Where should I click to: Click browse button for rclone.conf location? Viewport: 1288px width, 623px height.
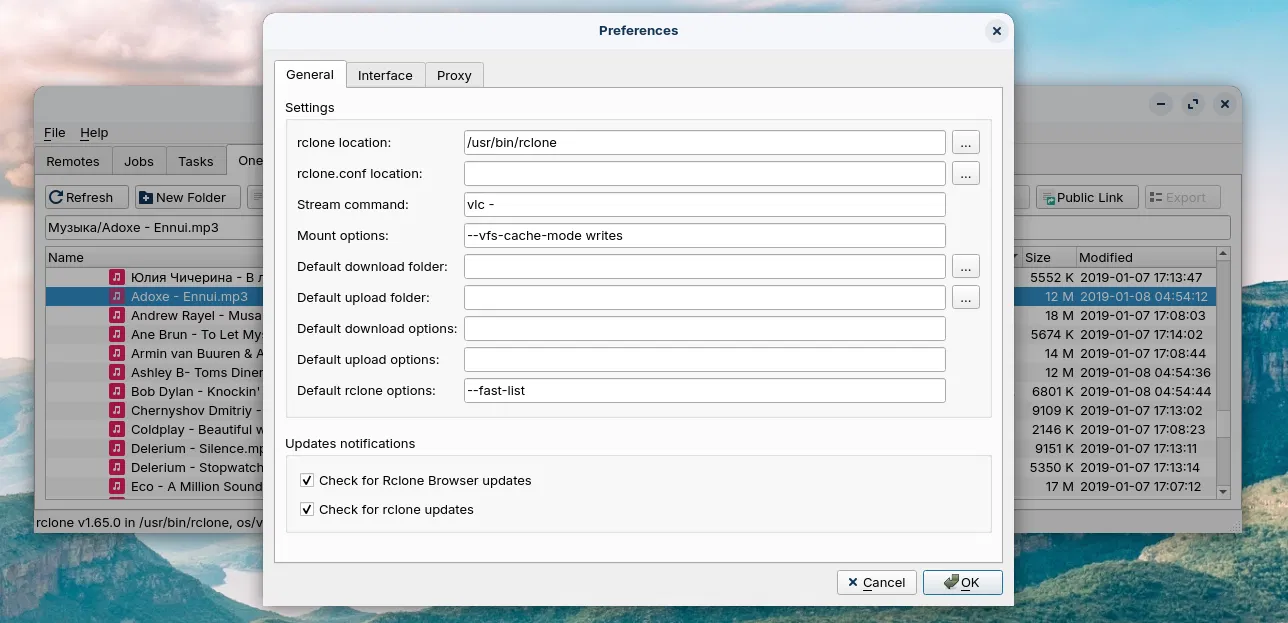click(965, 173)
